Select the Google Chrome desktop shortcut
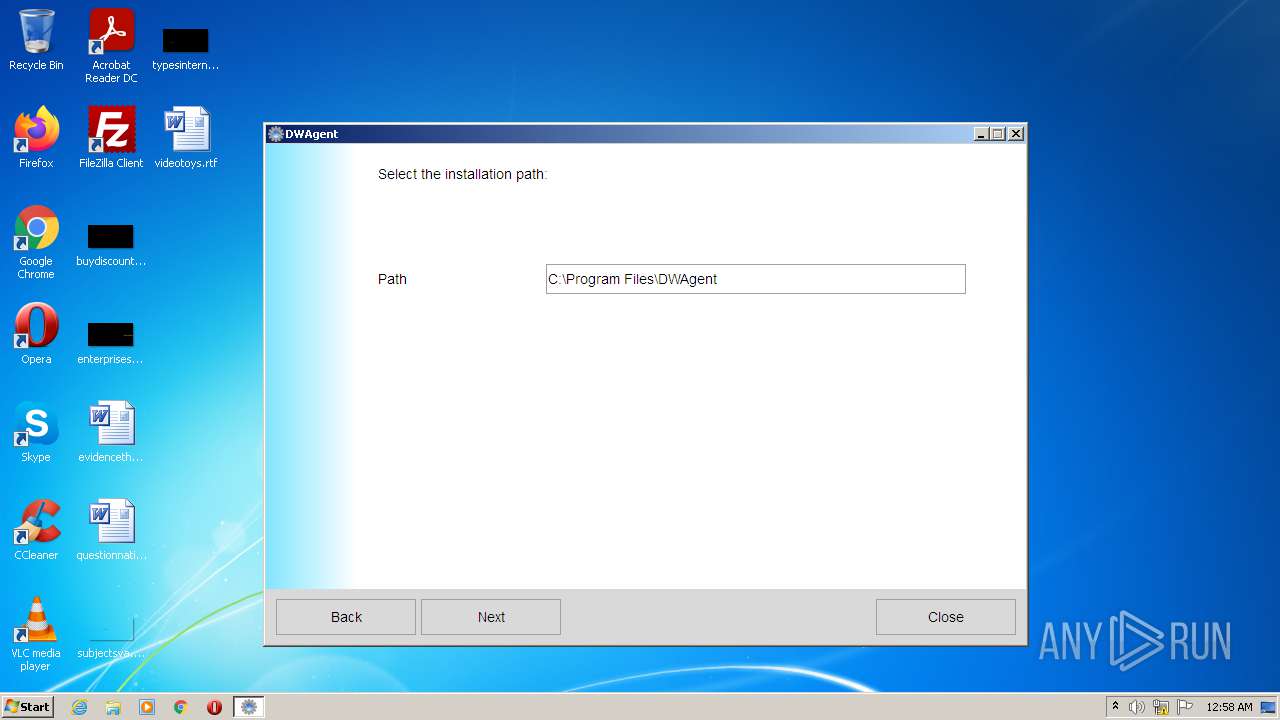This screenshot has width=1280, height=720. tap(36, 242)
